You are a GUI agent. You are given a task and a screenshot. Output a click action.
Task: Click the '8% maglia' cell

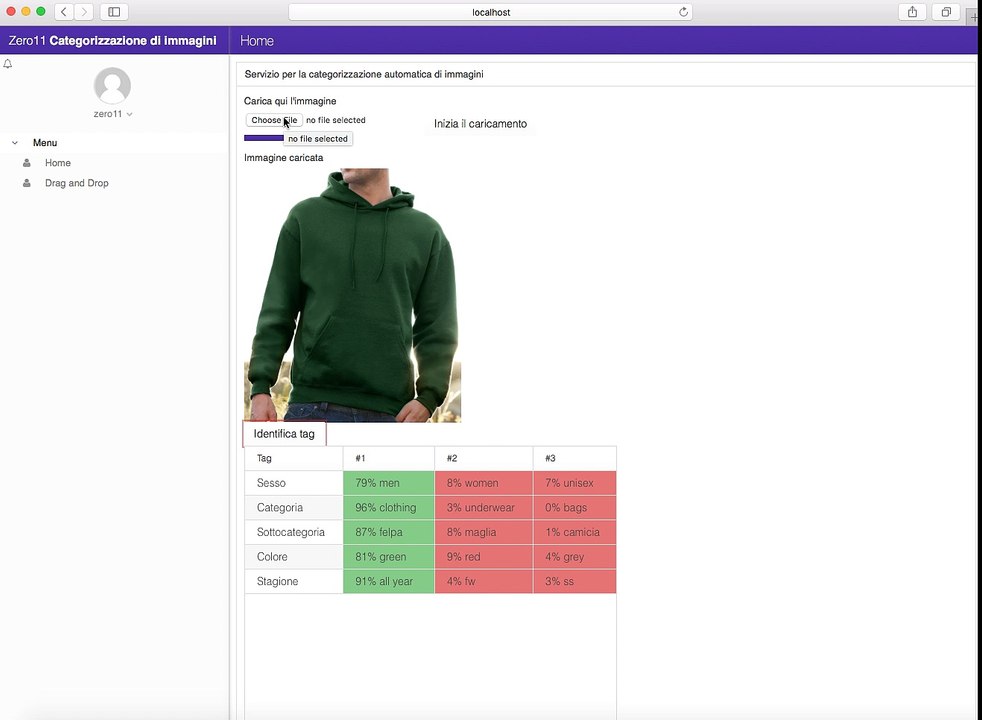483,532
